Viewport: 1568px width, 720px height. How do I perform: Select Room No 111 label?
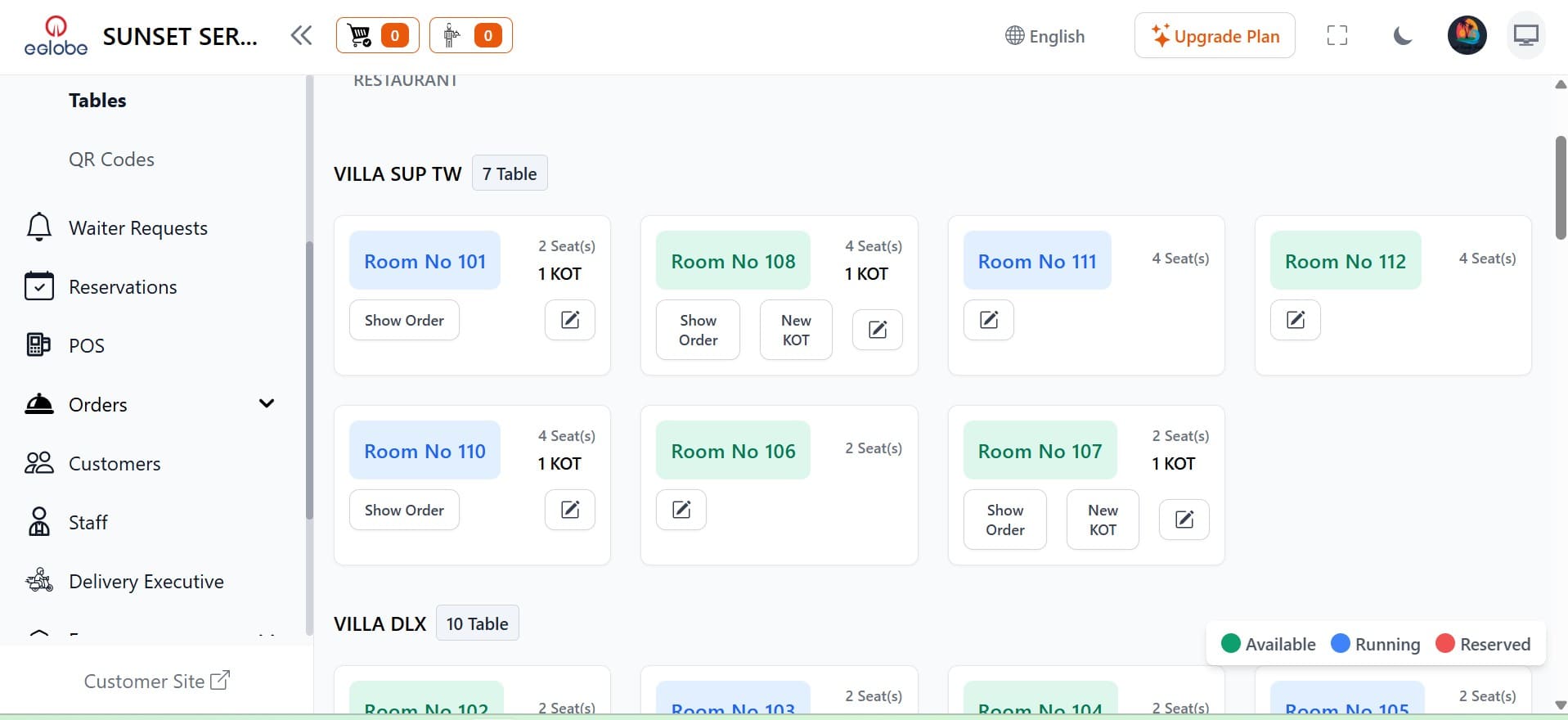tap(1037, 260)
